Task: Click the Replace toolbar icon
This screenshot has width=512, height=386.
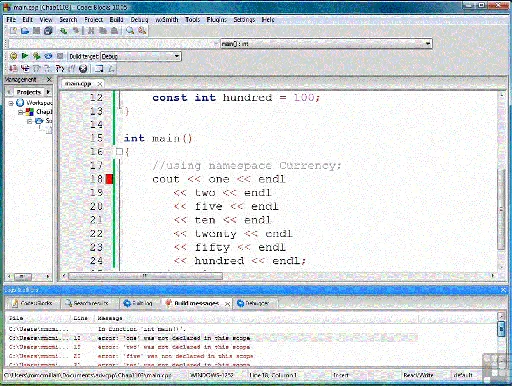Action: [x=142, y=31]
